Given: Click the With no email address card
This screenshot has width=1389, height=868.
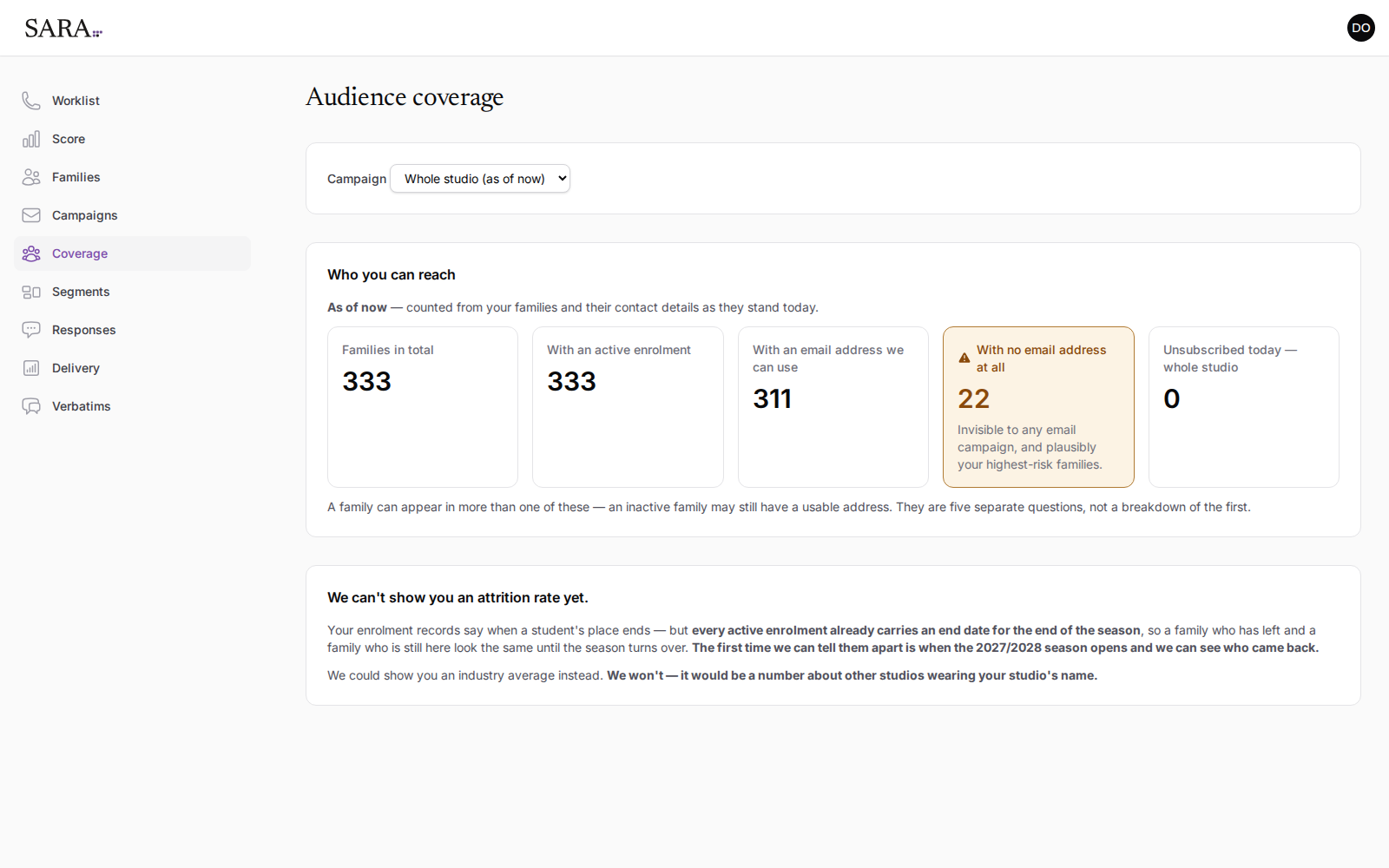Looking at the screenshot, I should [1038, 407].
